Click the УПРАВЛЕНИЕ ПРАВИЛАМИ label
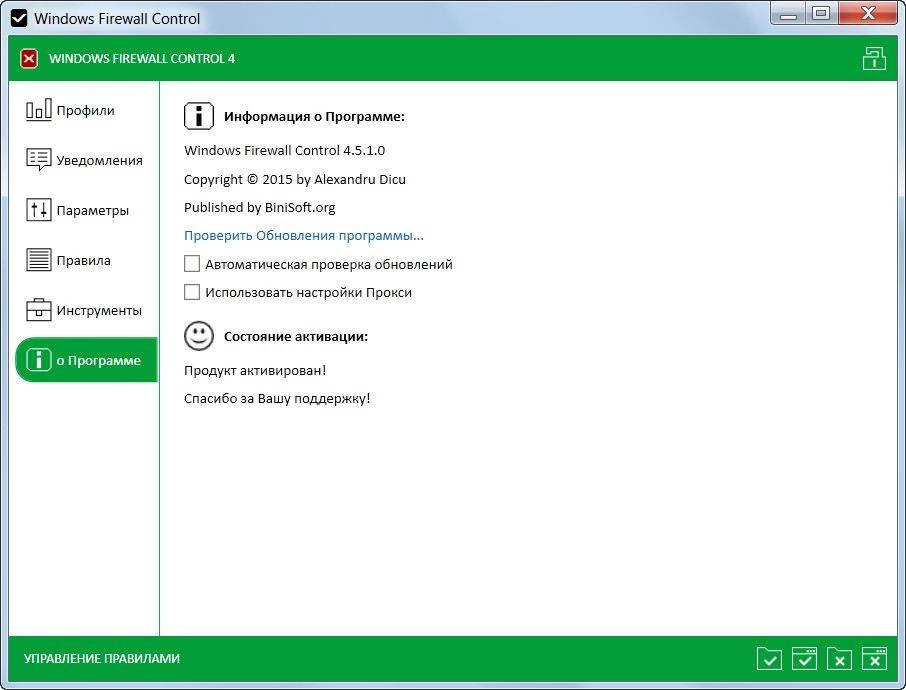This screenshot has height=690, width=906. (102, 658)
